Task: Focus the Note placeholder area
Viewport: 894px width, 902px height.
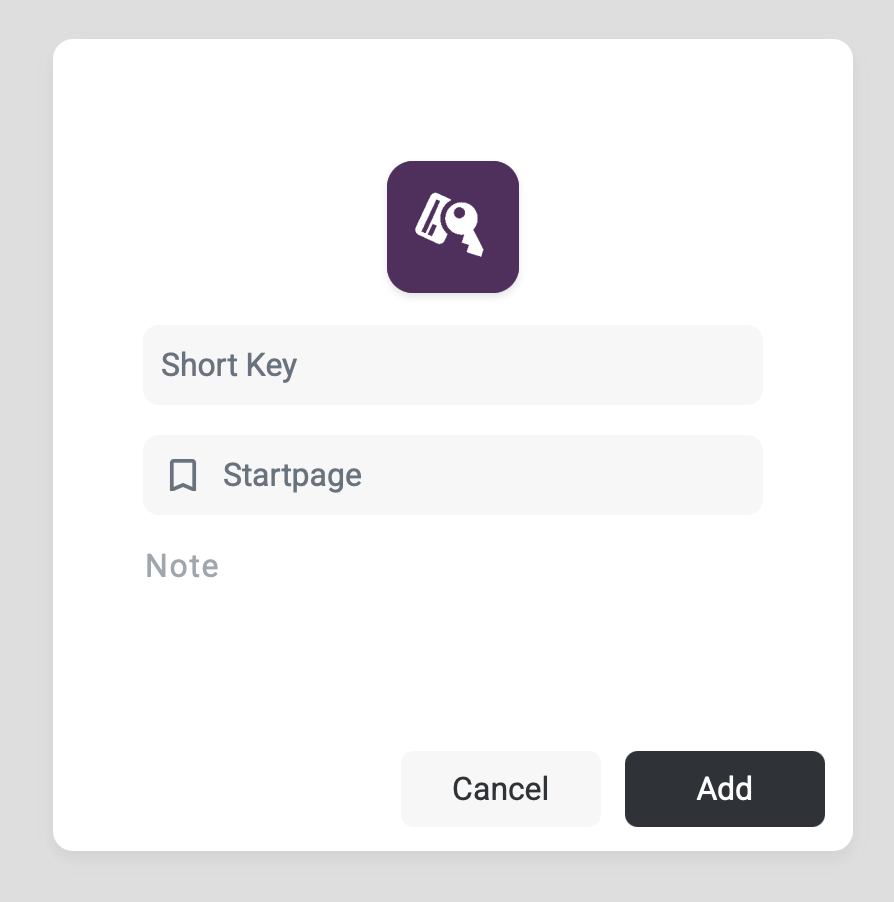Action: pyautogui.click(x=183, y=567)
